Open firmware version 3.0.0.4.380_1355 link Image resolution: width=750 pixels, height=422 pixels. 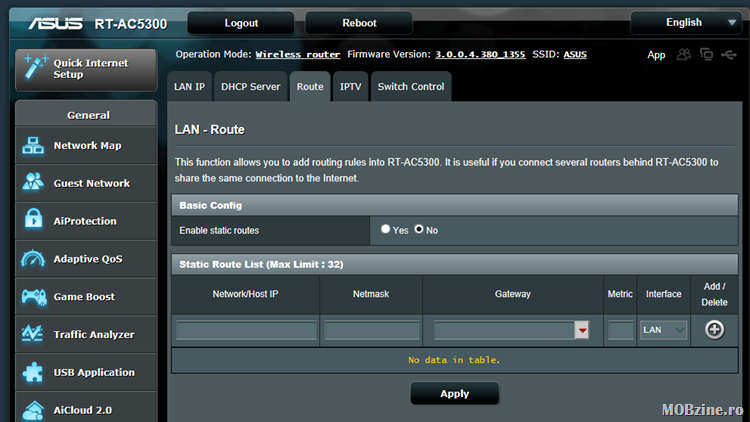click(480, 55)
